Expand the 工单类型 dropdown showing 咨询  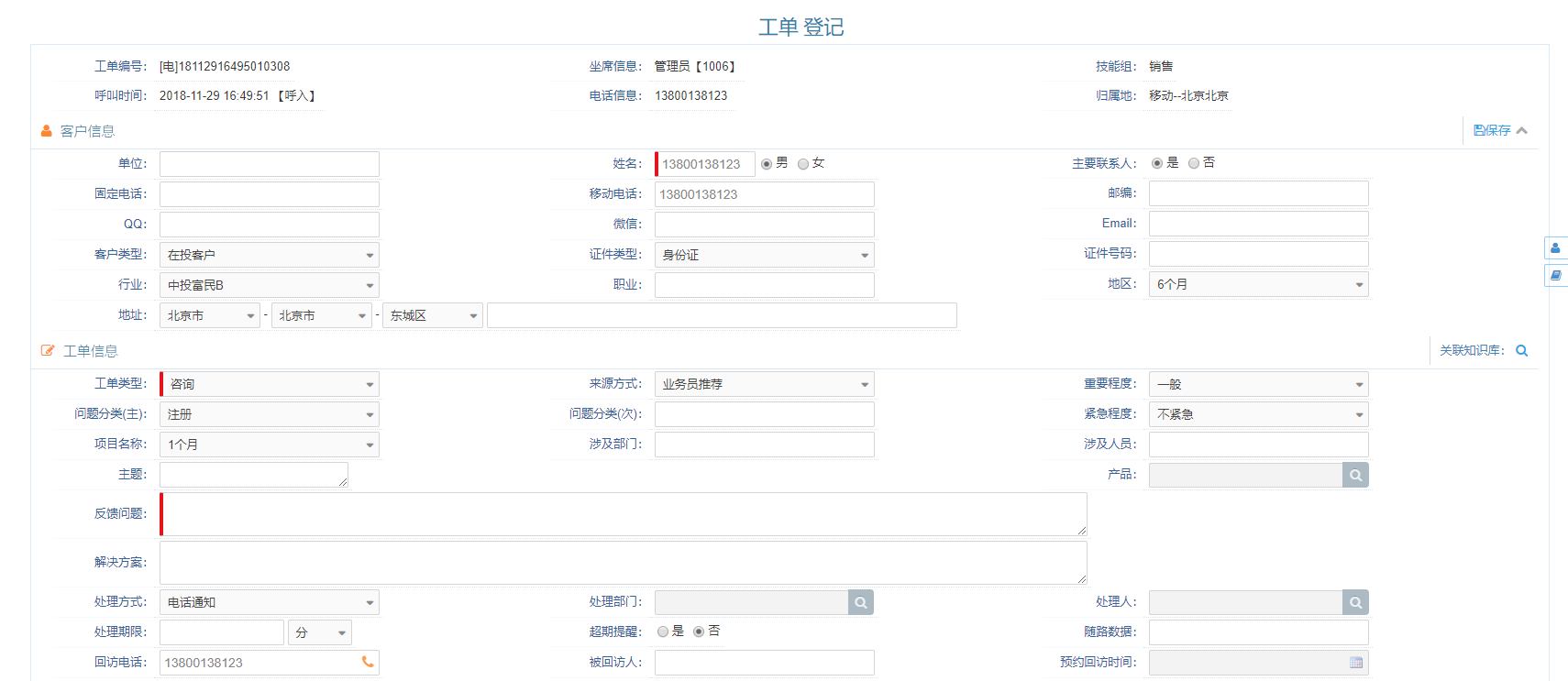click(269, 384)
